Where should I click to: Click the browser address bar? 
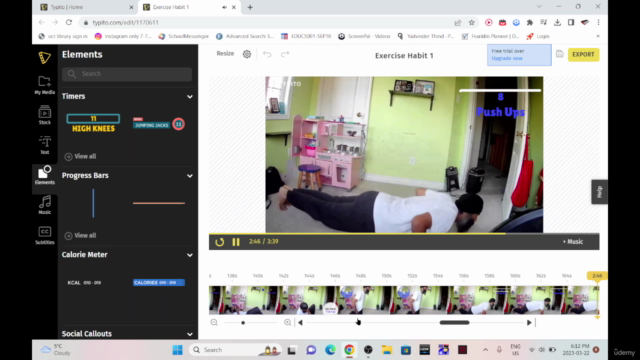click(x=265, y=22)
